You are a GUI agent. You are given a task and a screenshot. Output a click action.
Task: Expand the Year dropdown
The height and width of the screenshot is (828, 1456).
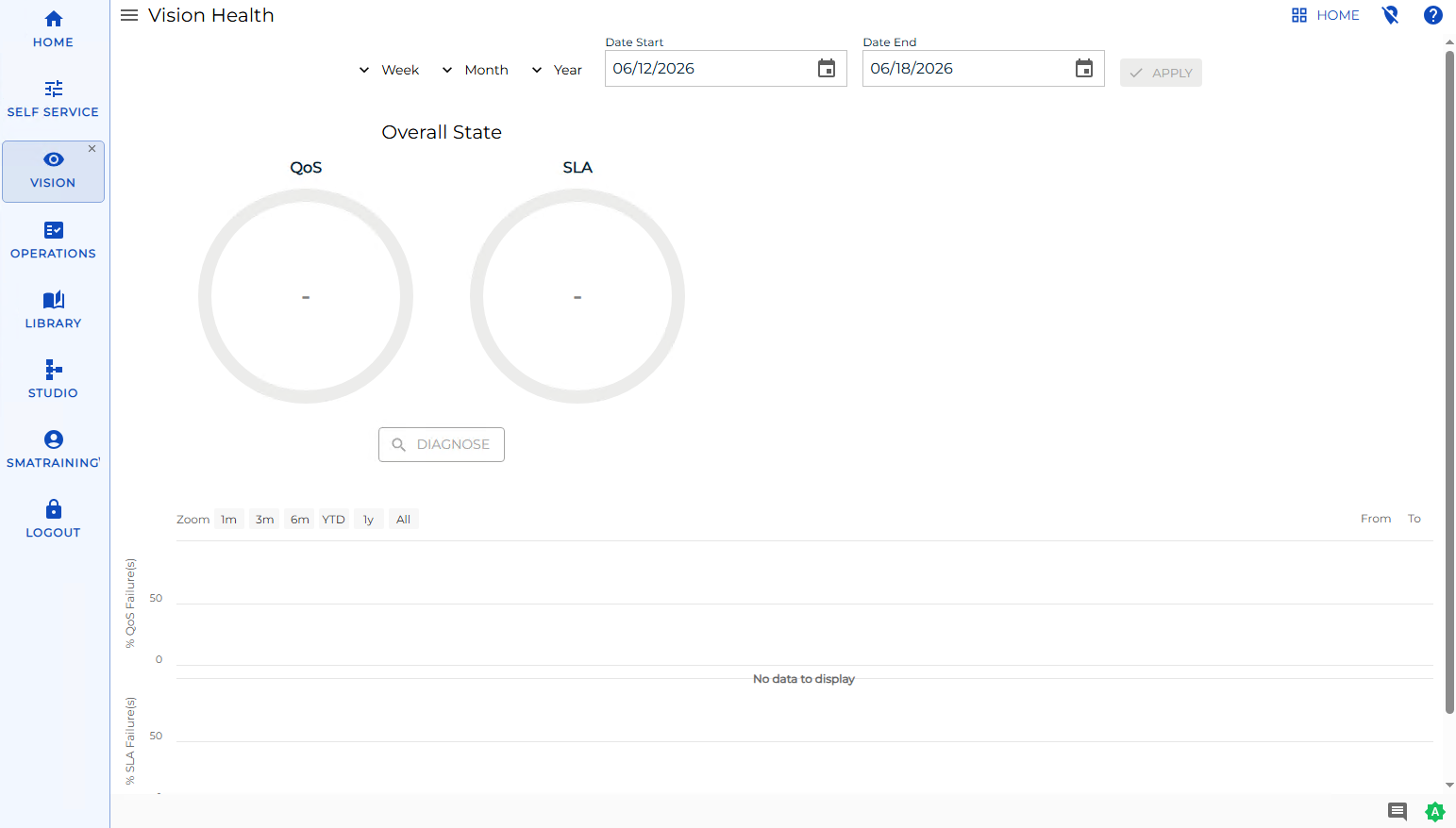coord(557,70)
